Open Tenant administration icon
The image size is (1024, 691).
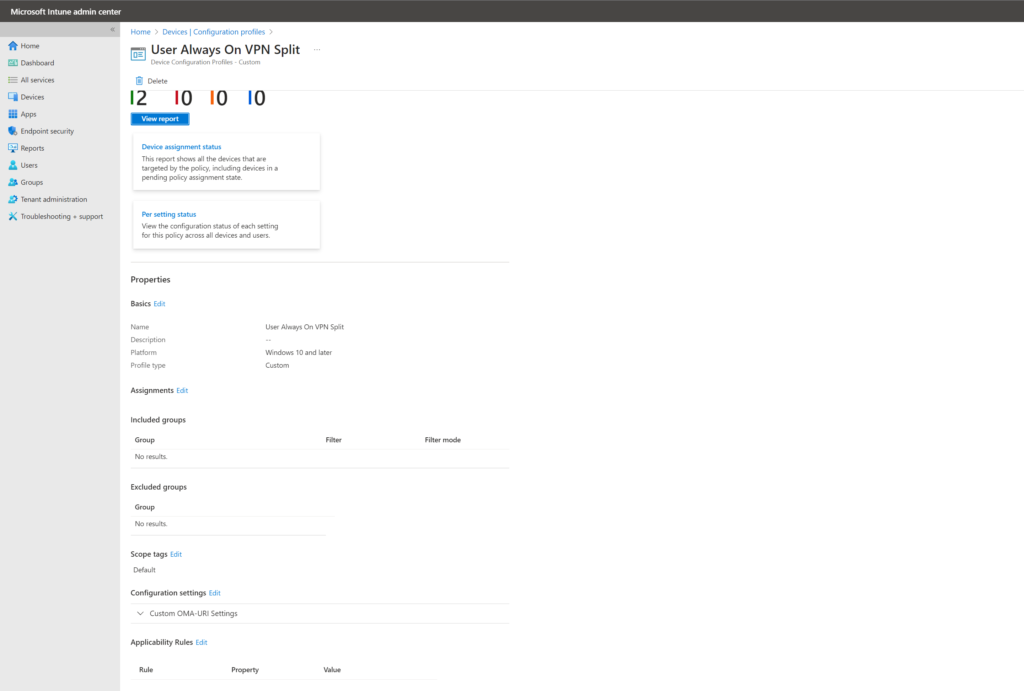coord(12,199)
